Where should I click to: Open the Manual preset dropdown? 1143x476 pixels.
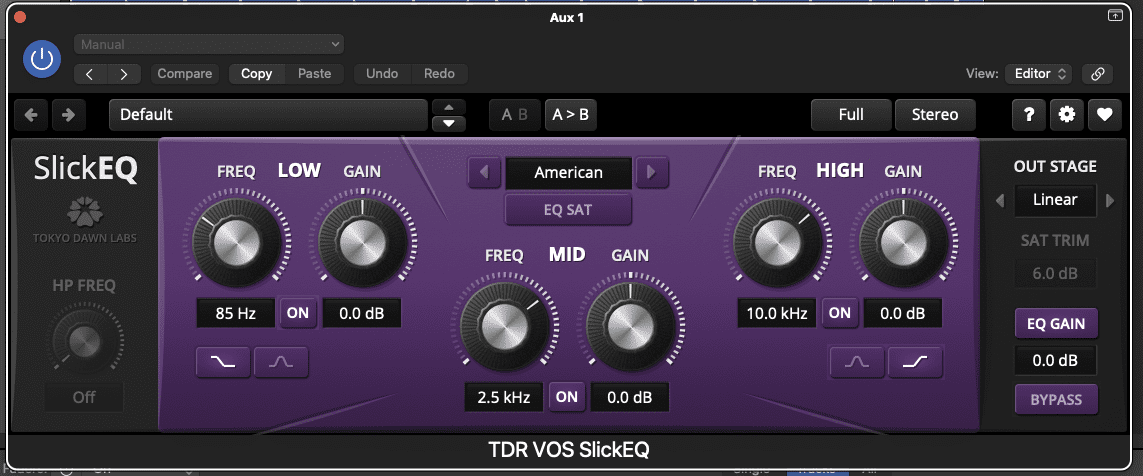[208, 44]
